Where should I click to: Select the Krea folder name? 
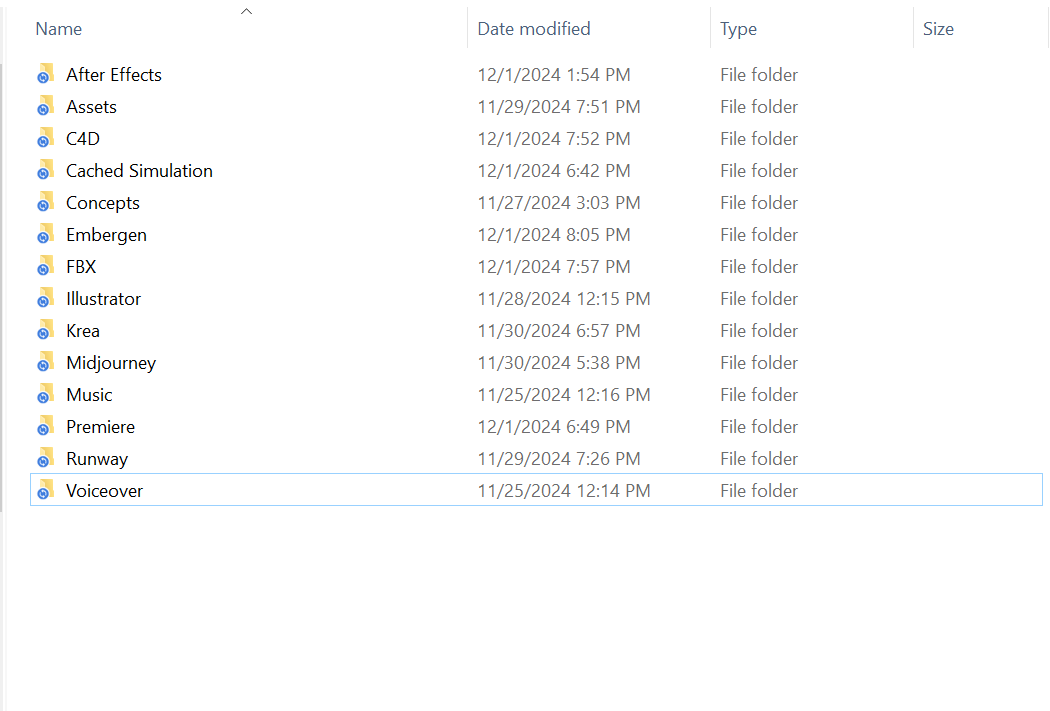coord(83,331)
